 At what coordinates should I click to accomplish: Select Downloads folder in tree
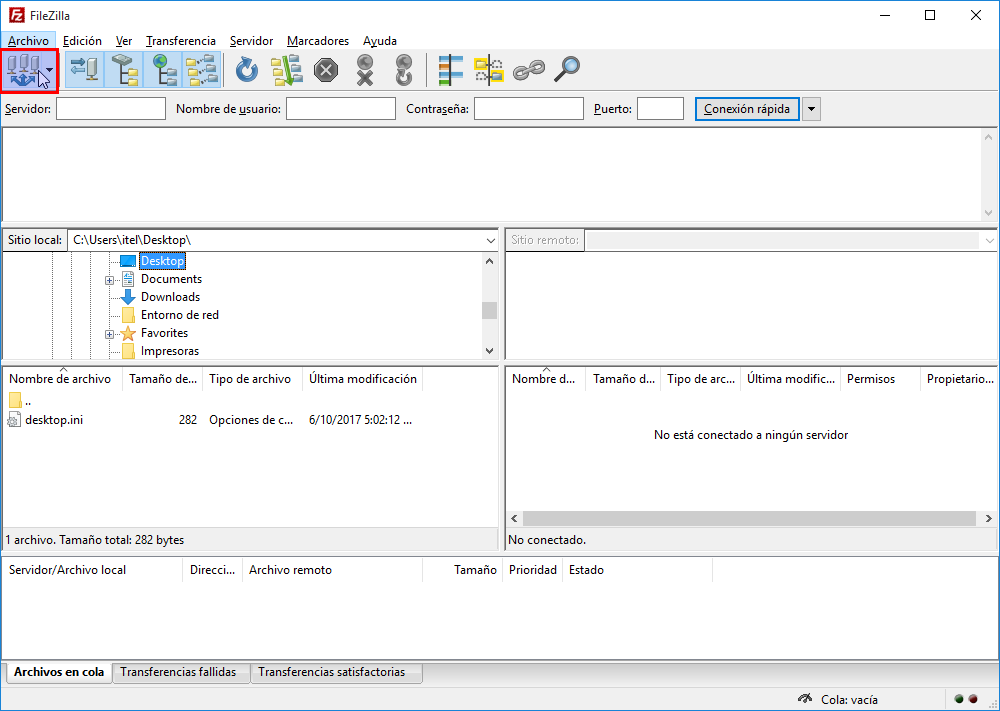tap(170, 297)
